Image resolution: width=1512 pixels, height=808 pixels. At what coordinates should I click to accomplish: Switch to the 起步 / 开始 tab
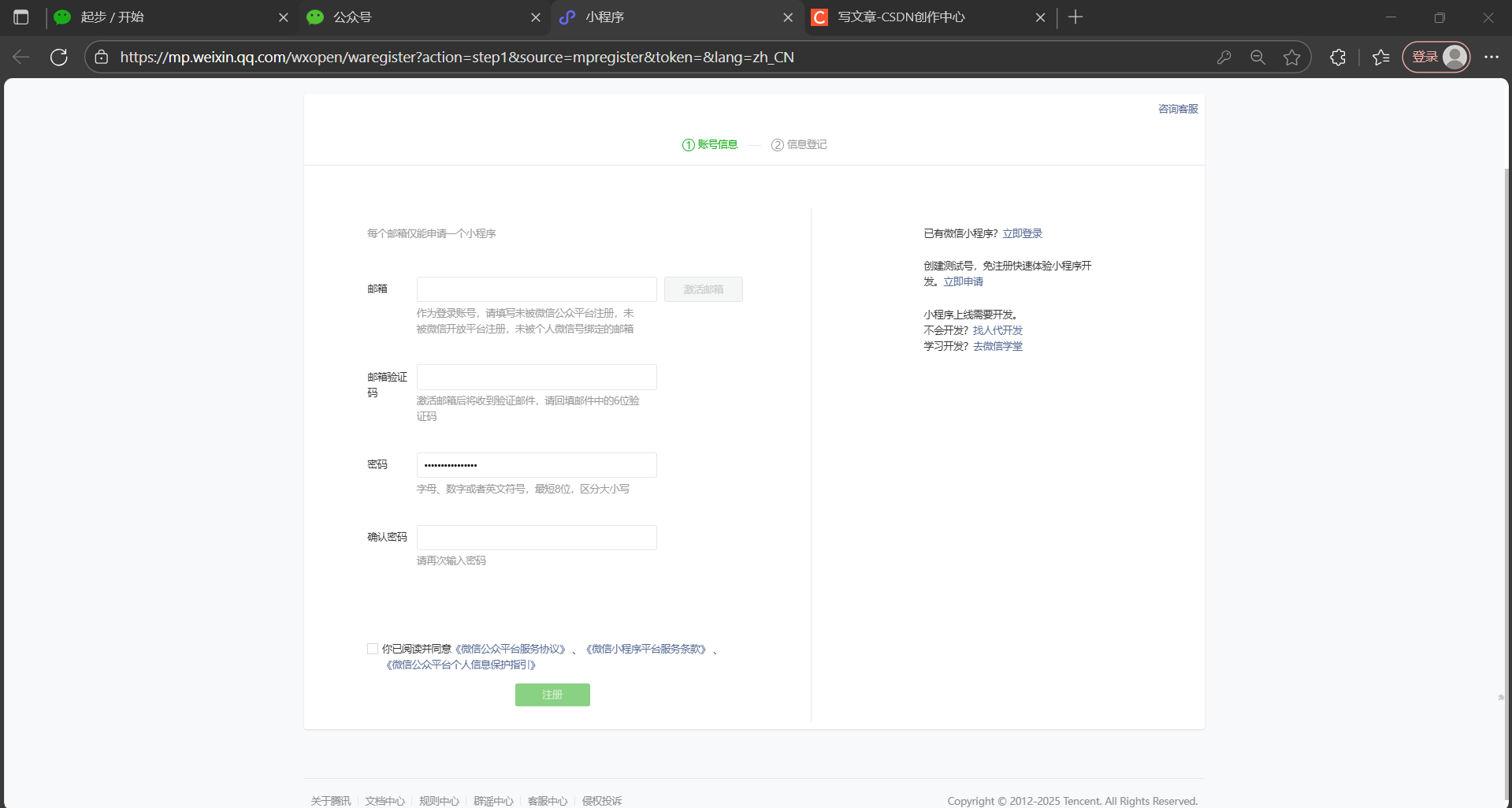172,17
